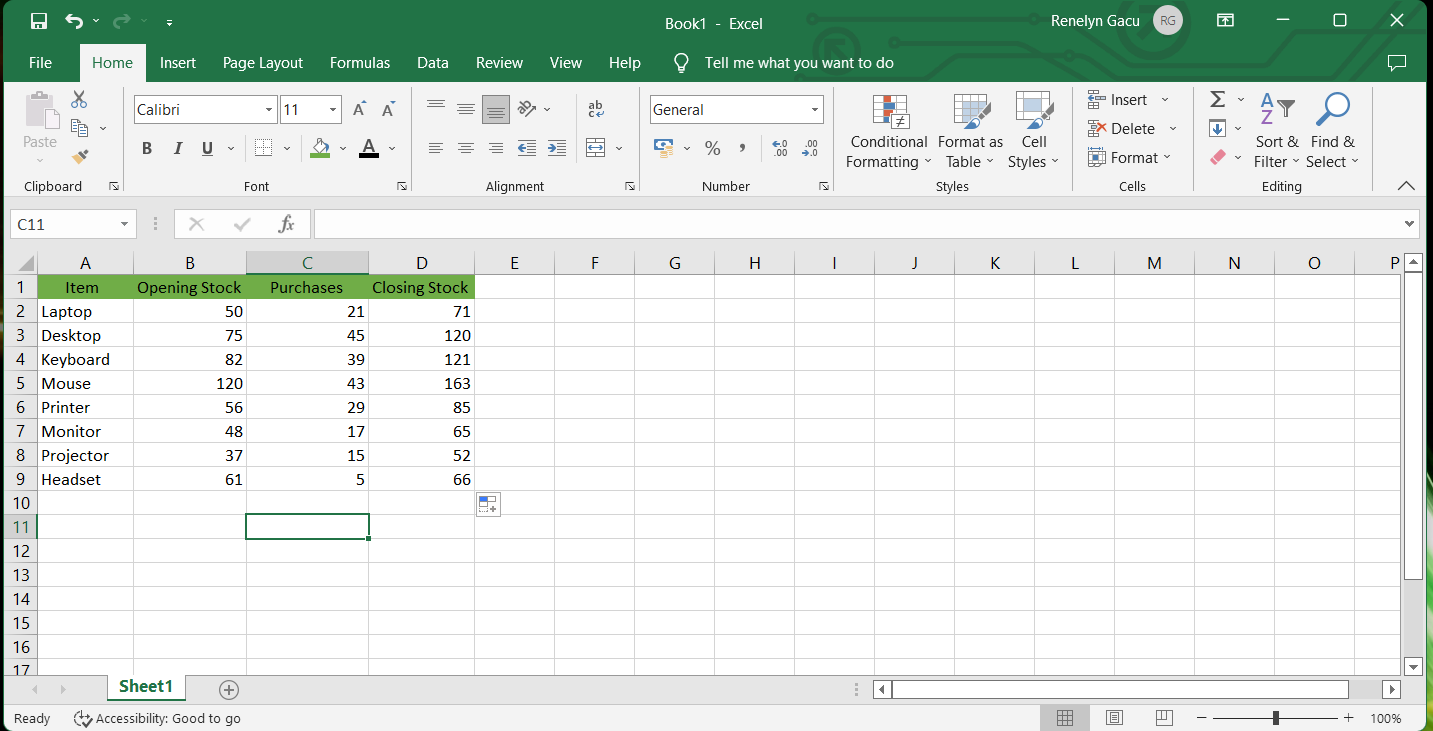The height and width of the screenshot is (731, 1433).
Task: Select the Format Painter brush
Action: 80,157
